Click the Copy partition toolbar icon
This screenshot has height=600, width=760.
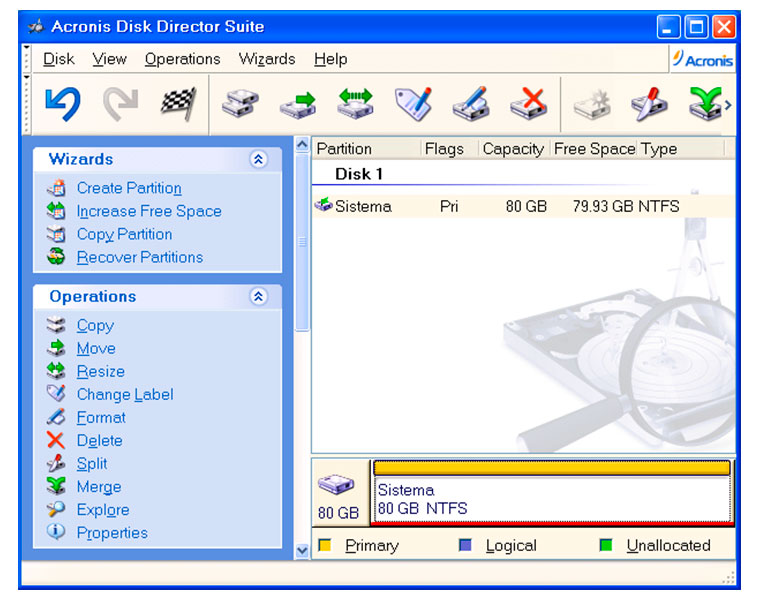[240, 103]
